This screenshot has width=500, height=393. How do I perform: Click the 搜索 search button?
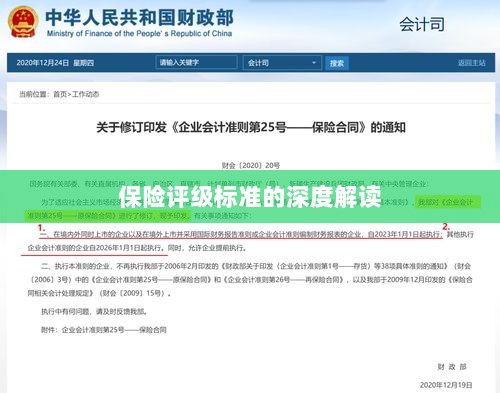coord(337,63)
